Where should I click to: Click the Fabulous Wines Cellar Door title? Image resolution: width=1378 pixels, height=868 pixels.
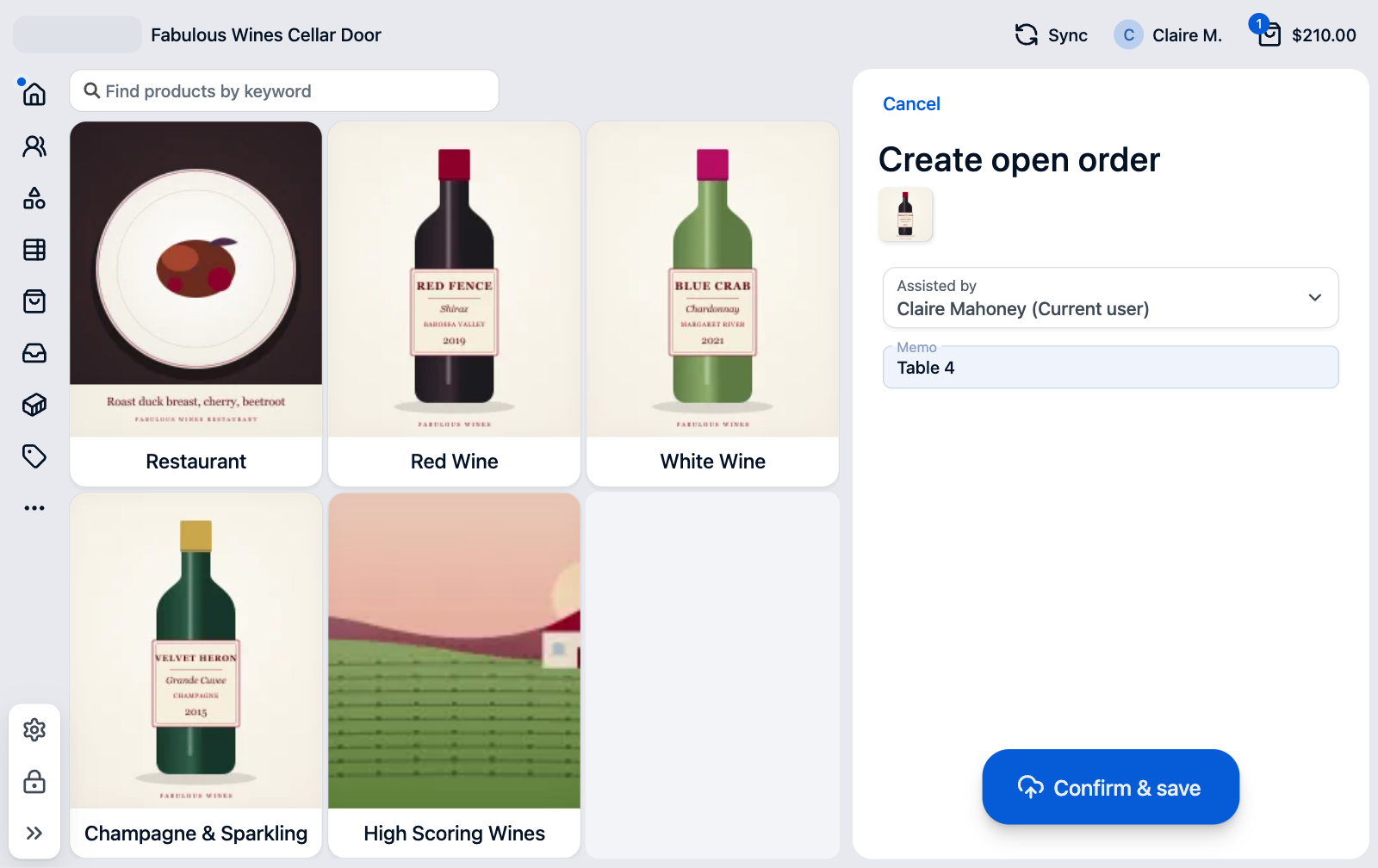tap(266, 35)
